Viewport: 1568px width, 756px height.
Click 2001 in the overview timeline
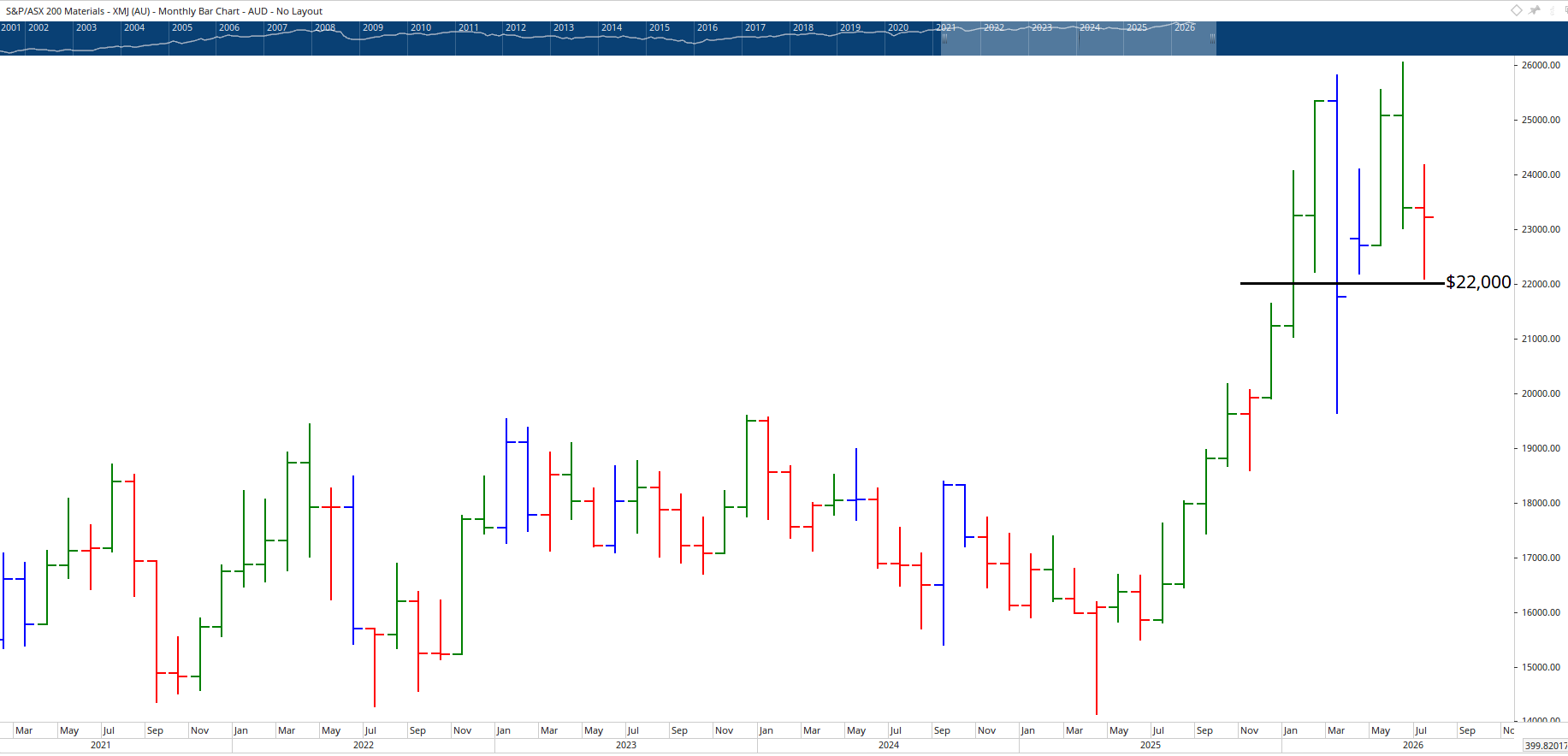tap(11, 27)
